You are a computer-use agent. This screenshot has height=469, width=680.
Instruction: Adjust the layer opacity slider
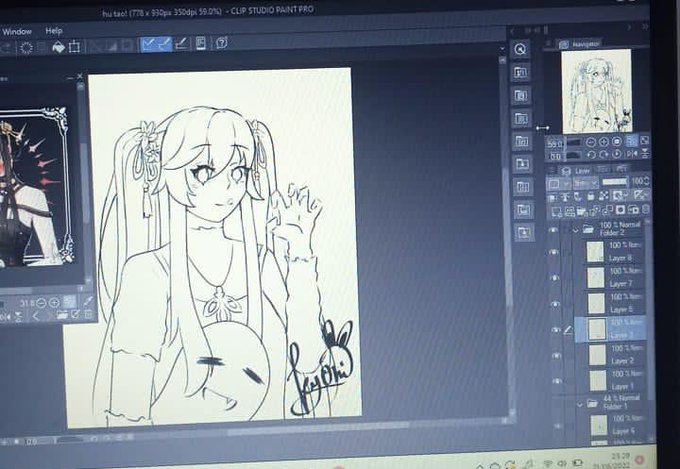pyautogui.click(x=615, y=182)
